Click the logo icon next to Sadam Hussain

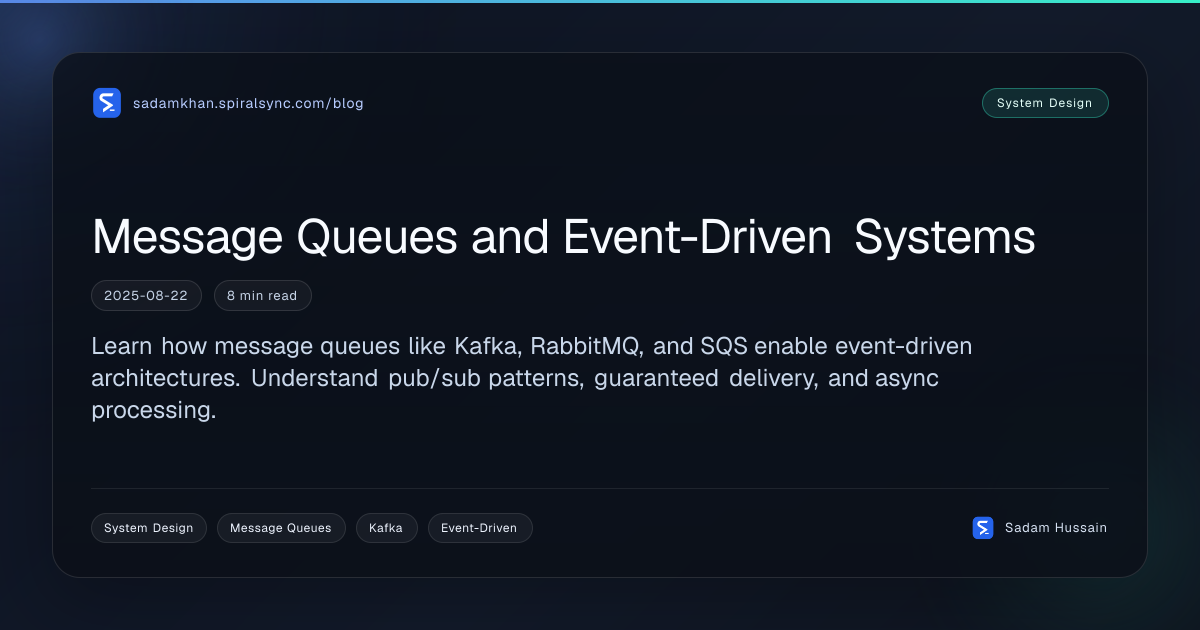tap(983, 528)
